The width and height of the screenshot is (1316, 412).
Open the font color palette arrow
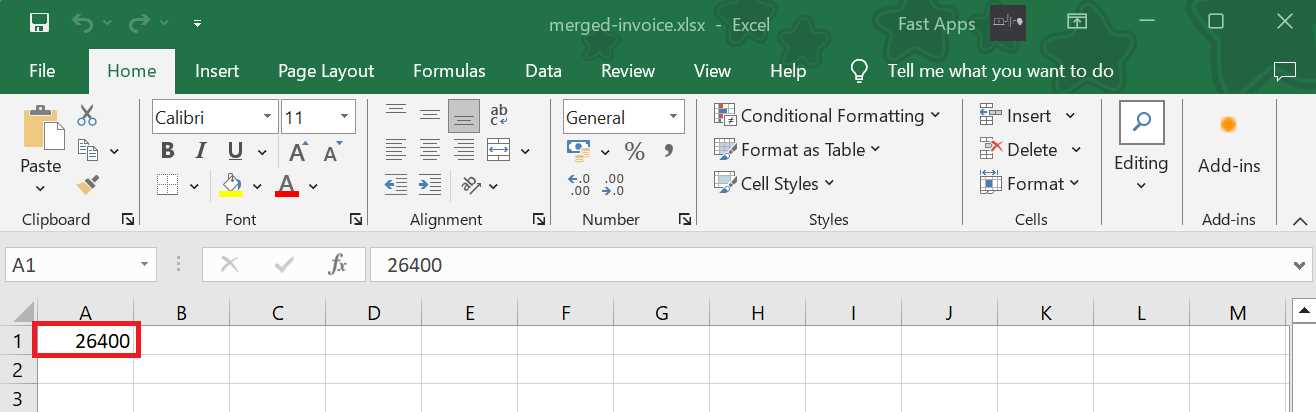[x=313, y=186]
